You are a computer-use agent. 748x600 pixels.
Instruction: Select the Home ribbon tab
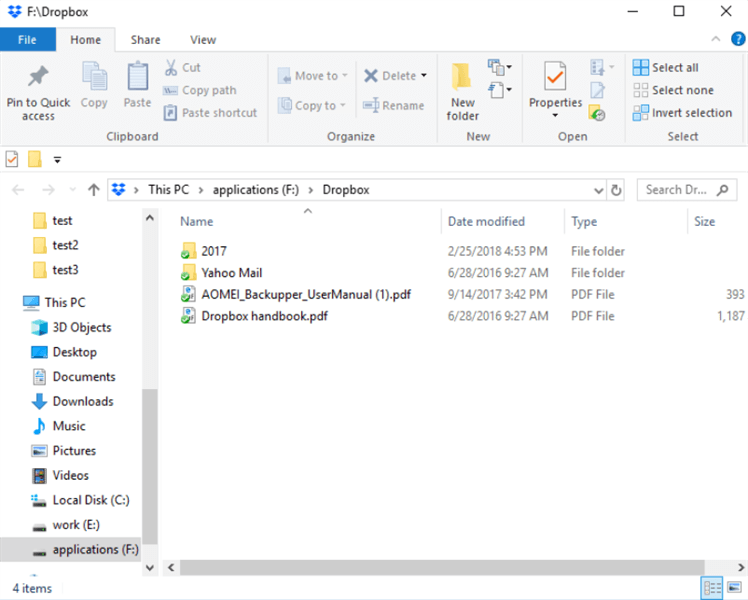(85, 40)
